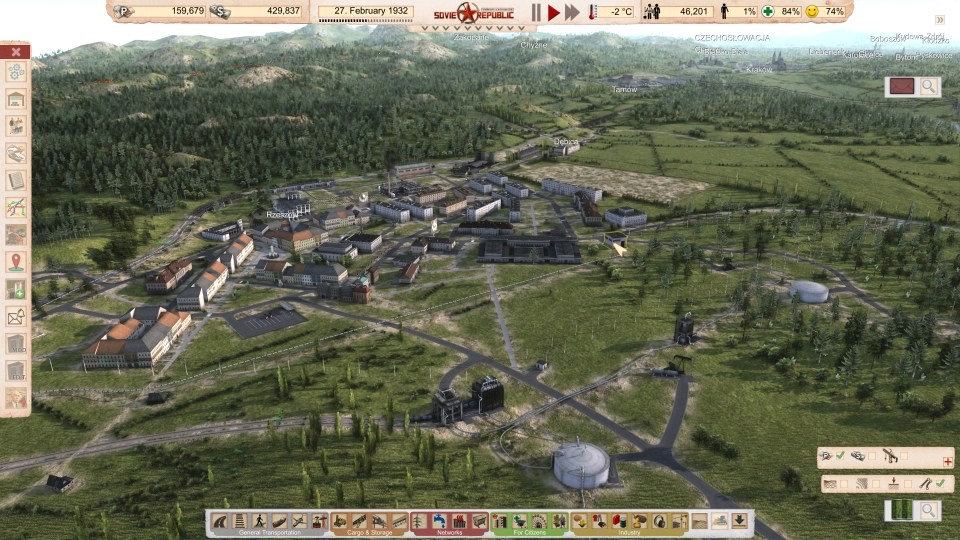The image size is (960, 540).
Task: Close the left sidebar with red X
Action: pyautogui.click(x=16, y=51)
